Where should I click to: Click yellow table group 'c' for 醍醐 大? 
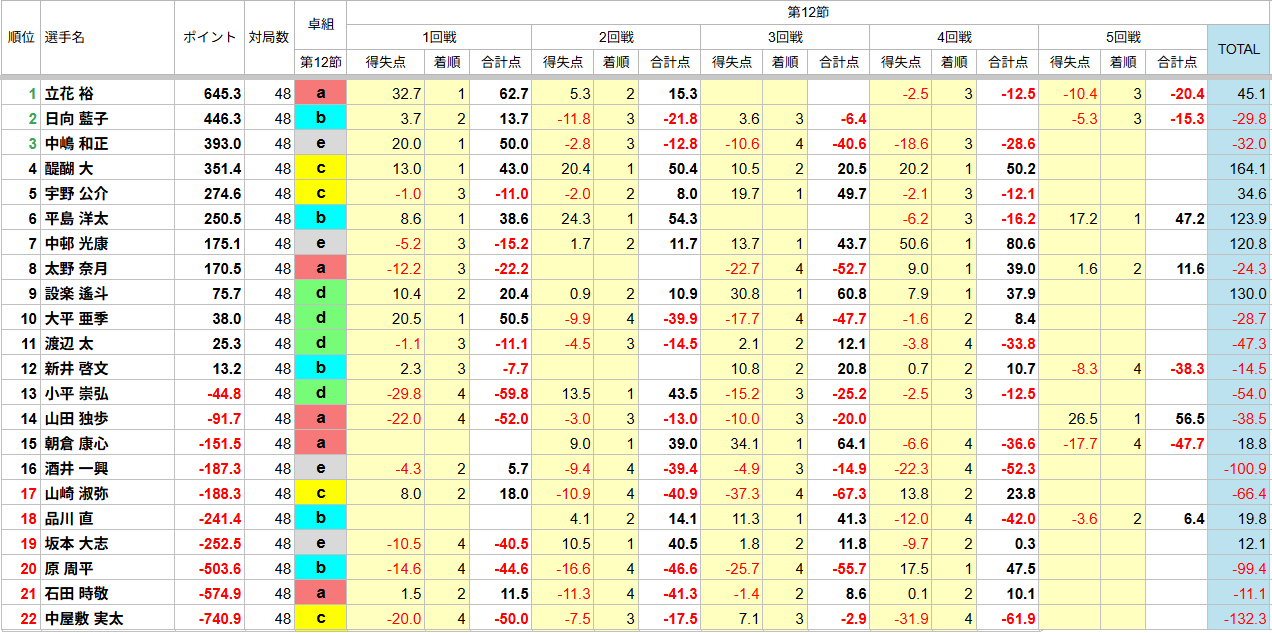(321, 169)
